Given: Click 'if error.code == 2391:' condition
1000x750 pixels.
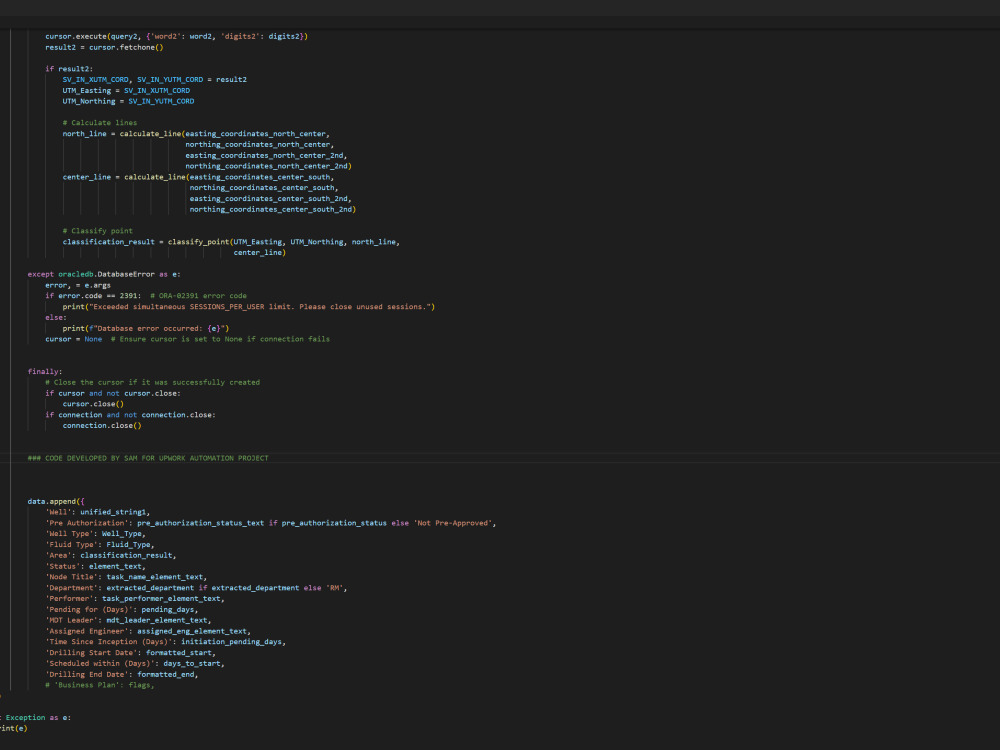Looking at the screenshot, I should (x=93, y=296).
